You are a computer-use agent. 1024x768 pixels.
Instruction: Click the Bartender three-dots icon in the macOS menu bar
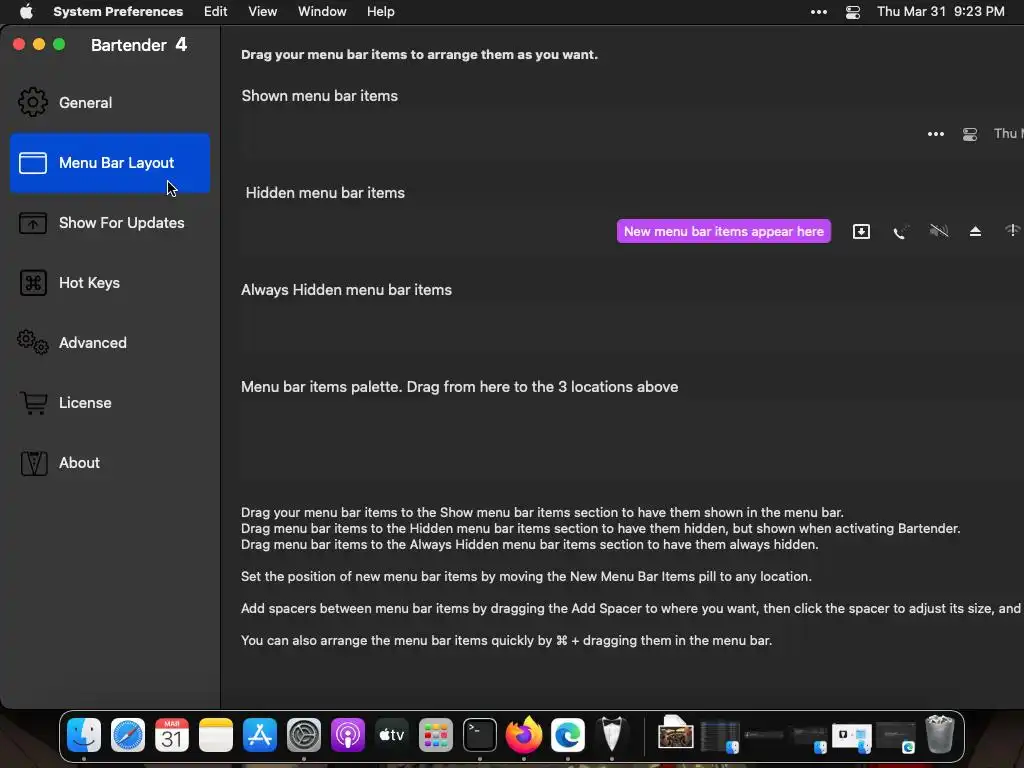[819, 12]
